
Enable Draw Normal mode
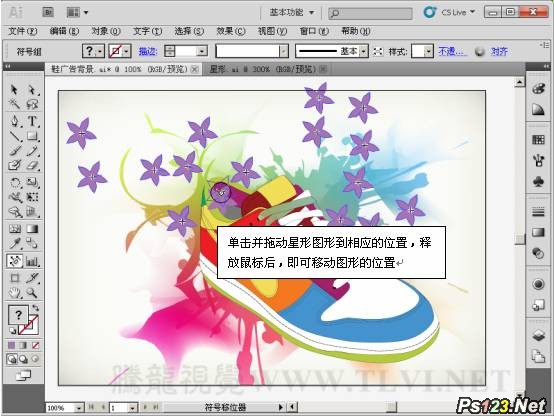click(12, 359)
